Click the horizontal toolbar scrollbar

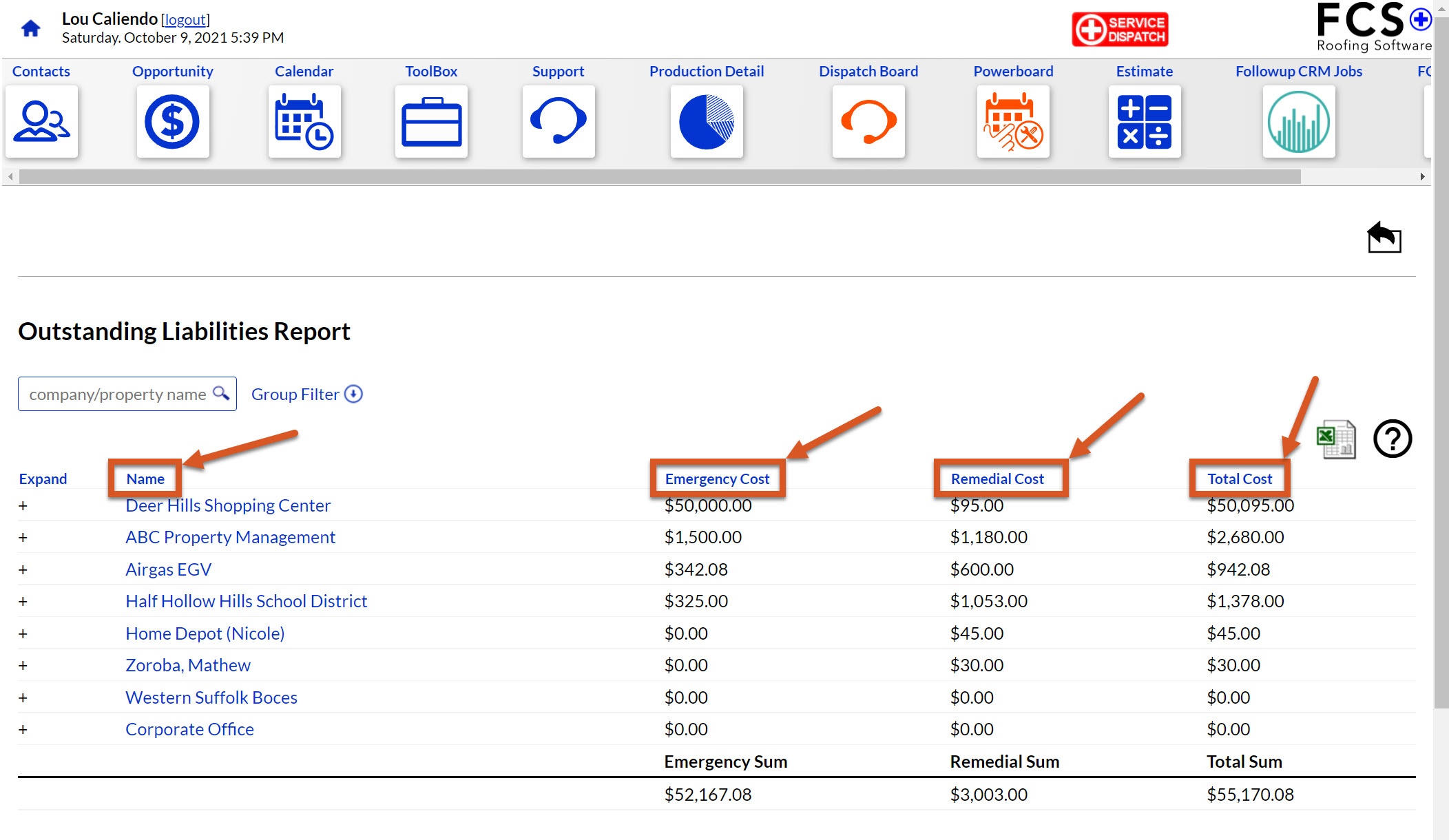click(x=660, y=177)
